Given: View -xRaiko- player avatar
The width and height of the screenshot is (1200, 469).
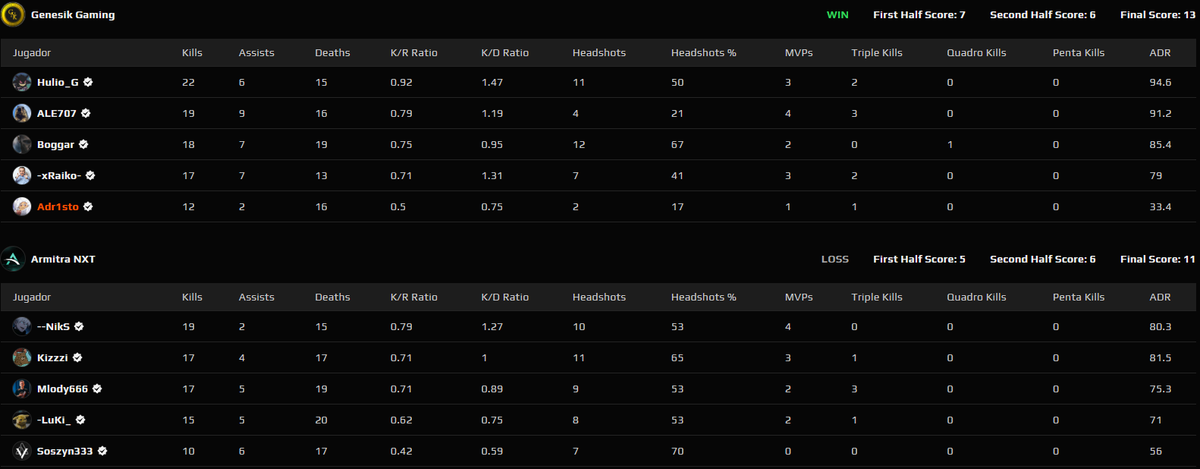Looking at the screenshot, I should tap(22, 176).
